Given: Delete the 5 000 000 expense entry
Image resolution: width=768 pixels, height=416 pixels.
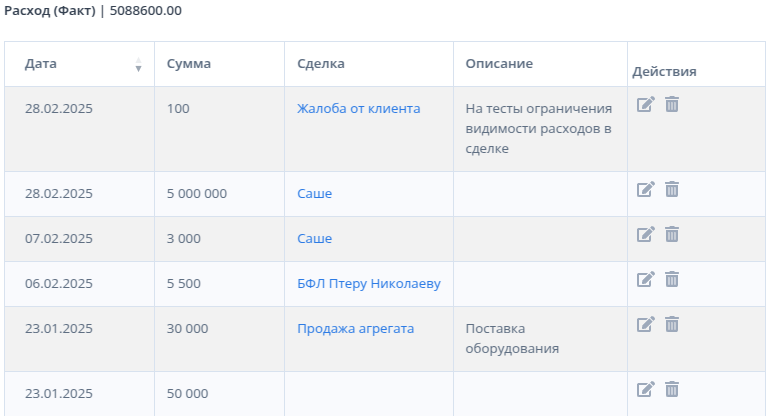Looking at the screenshot, I should point(672,189).
